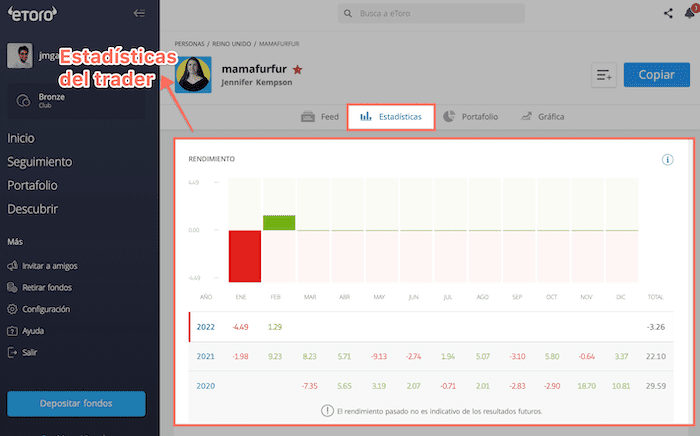The height and width of the screenshot is (436, 700).
Task: Click the 2022 total value -3.26
Action: [656, 327]
